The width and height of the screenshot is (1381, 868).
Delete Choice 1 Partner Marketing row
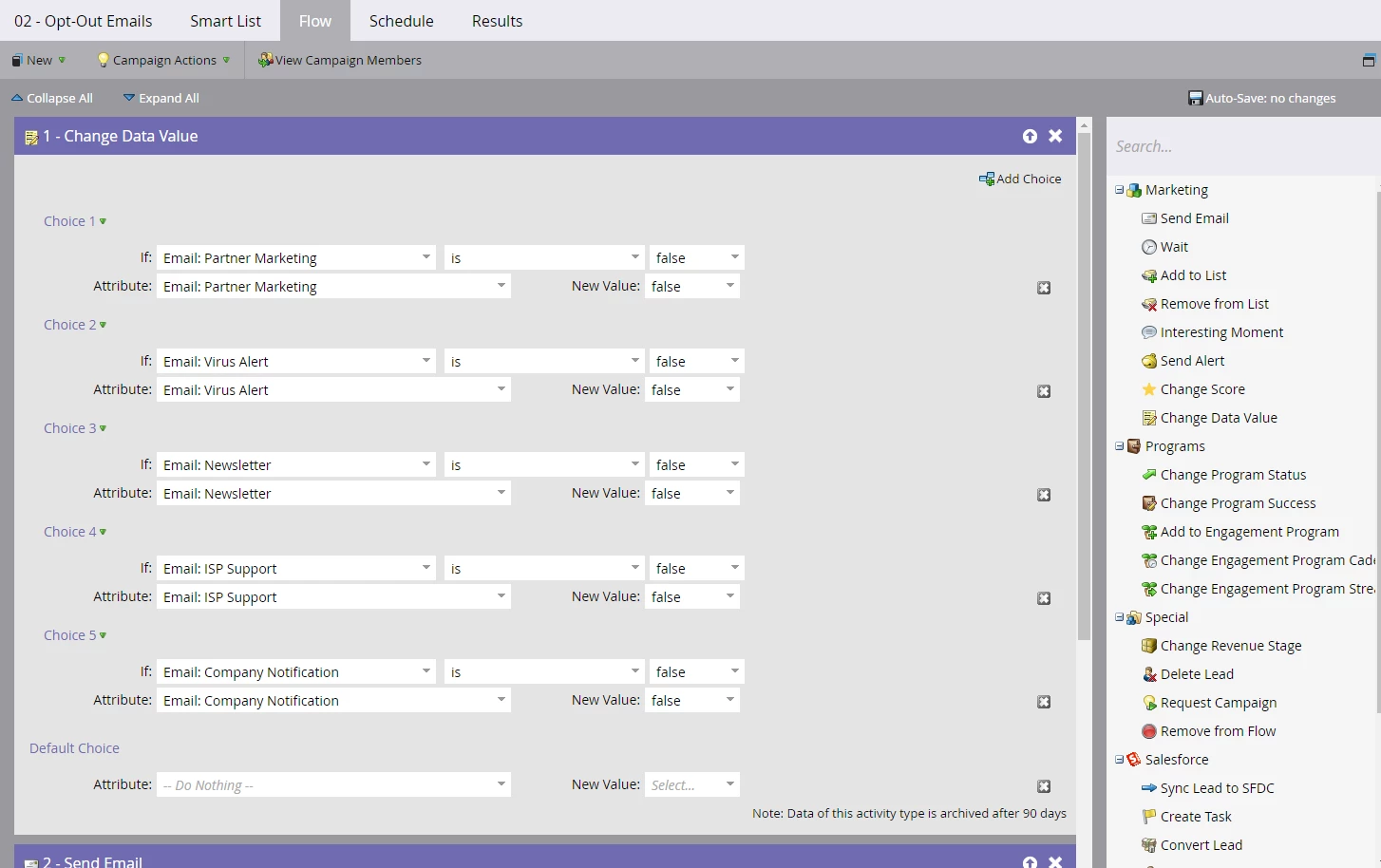pyautogui.click(x=1044, y=288)
